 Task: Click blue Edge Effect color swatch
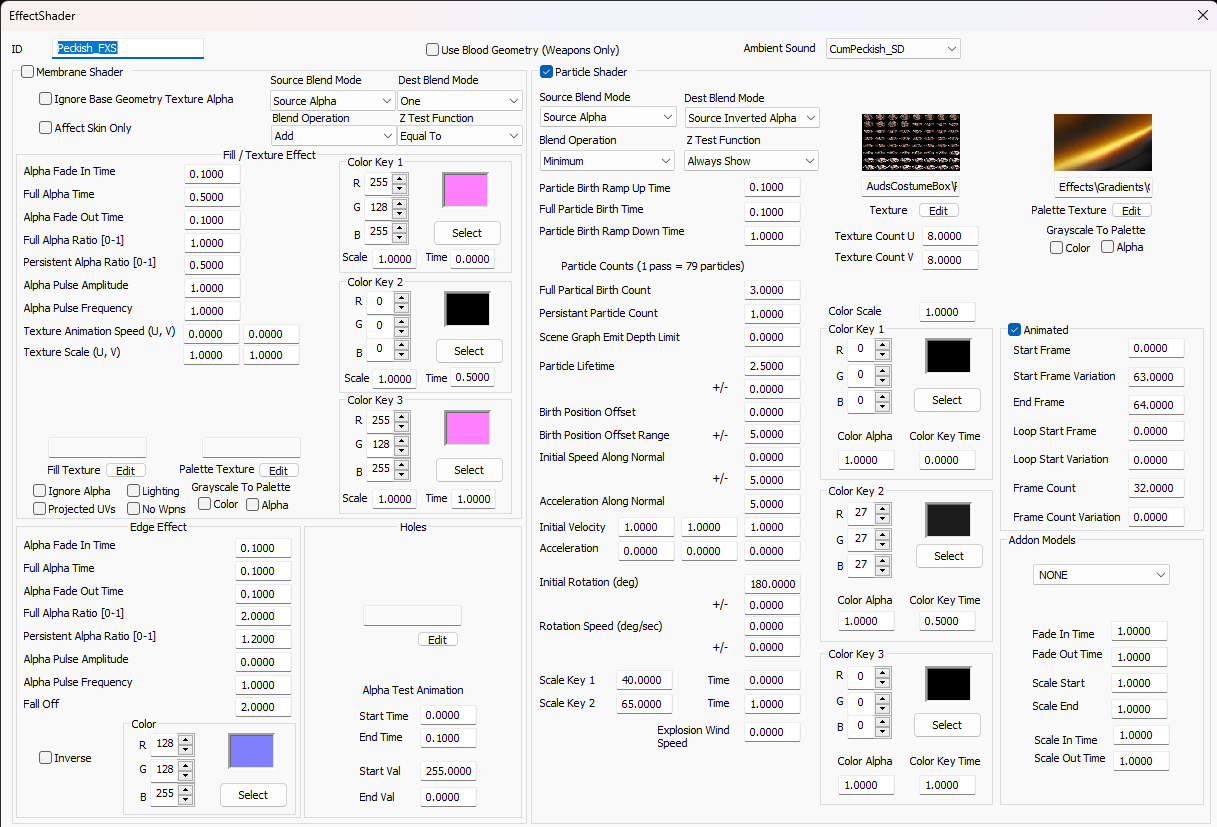tap(251, 751)
